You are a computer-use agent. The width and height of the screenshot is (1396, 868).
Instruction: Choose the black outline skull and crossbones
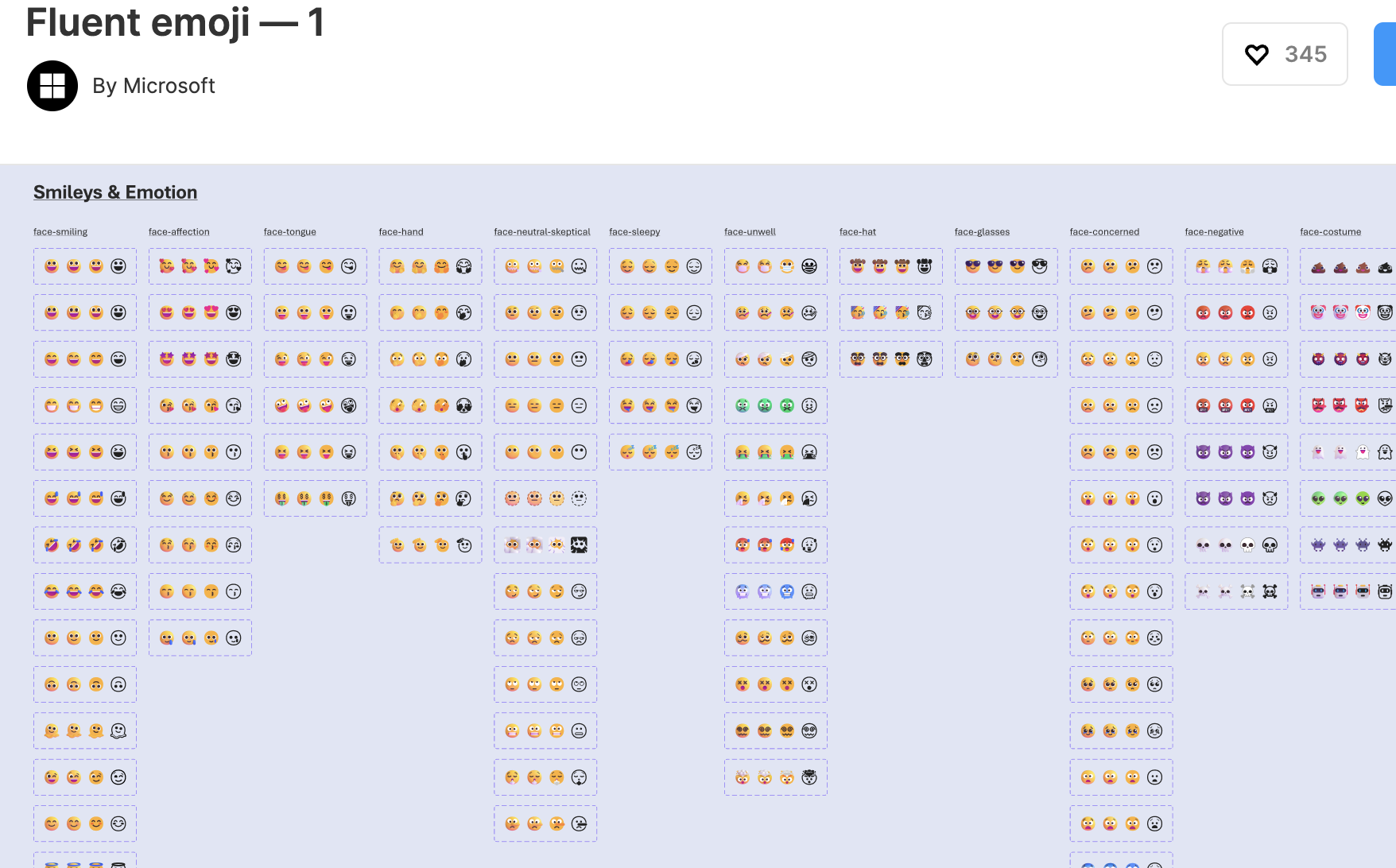coord(1270,591)
